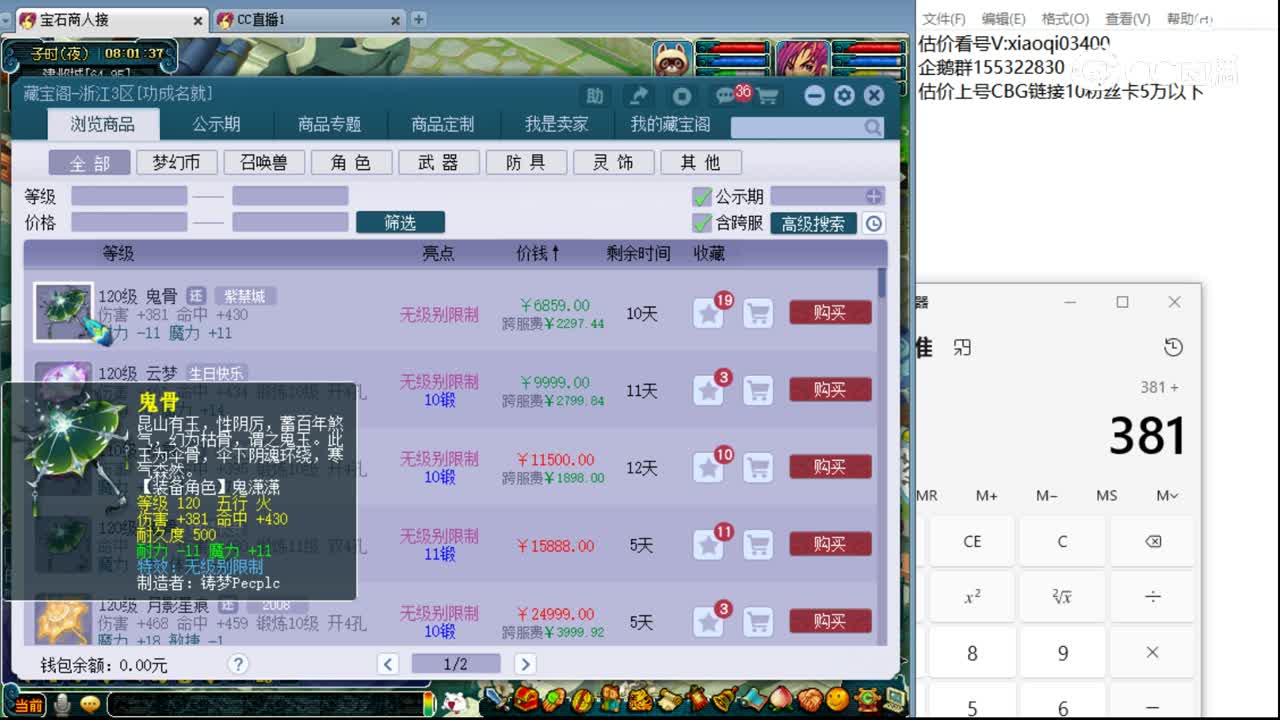1280x720 pixels.
Task: Click the minimum 等级 input field
Action: pyautogui.click(x=129, y=196)
